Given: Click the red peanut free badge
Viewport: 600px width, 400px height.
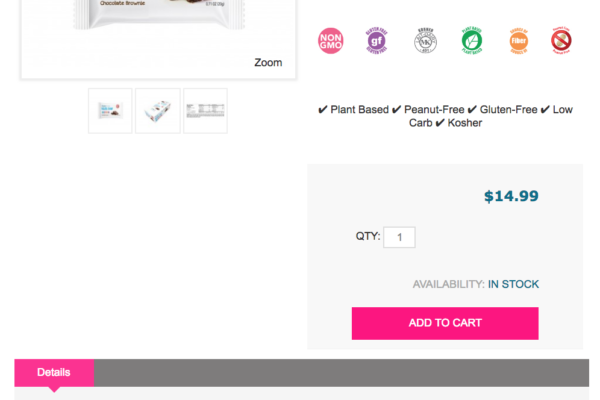Looking at the screenshot, I should tap(561, 40).
